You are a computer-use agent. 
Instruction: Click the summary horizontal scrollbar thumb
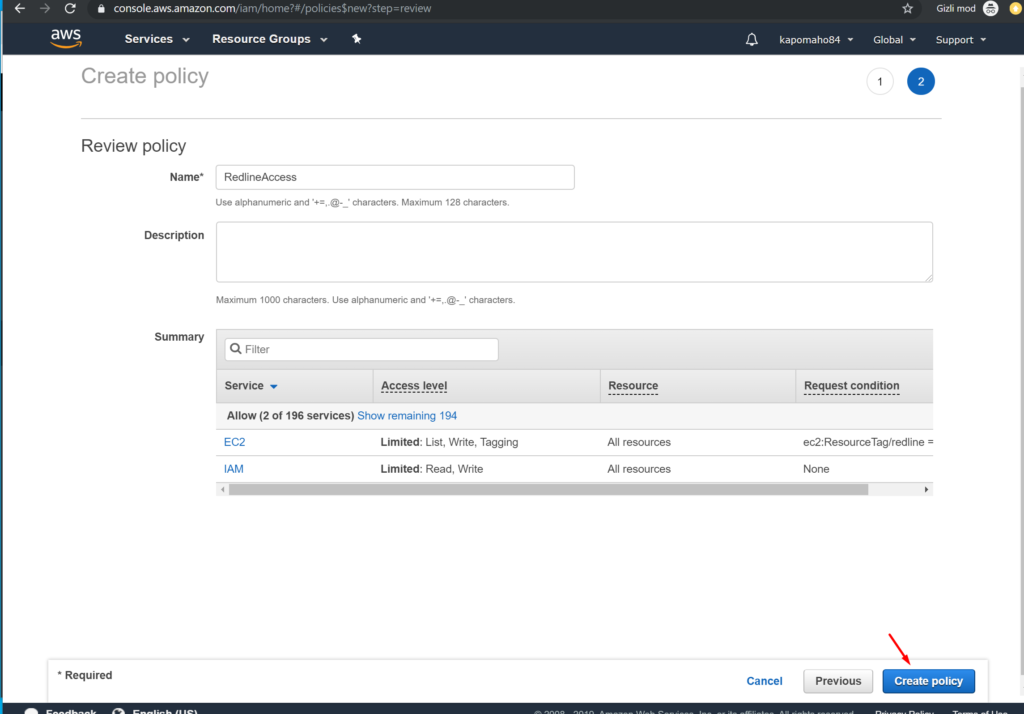tap(549, 489)
